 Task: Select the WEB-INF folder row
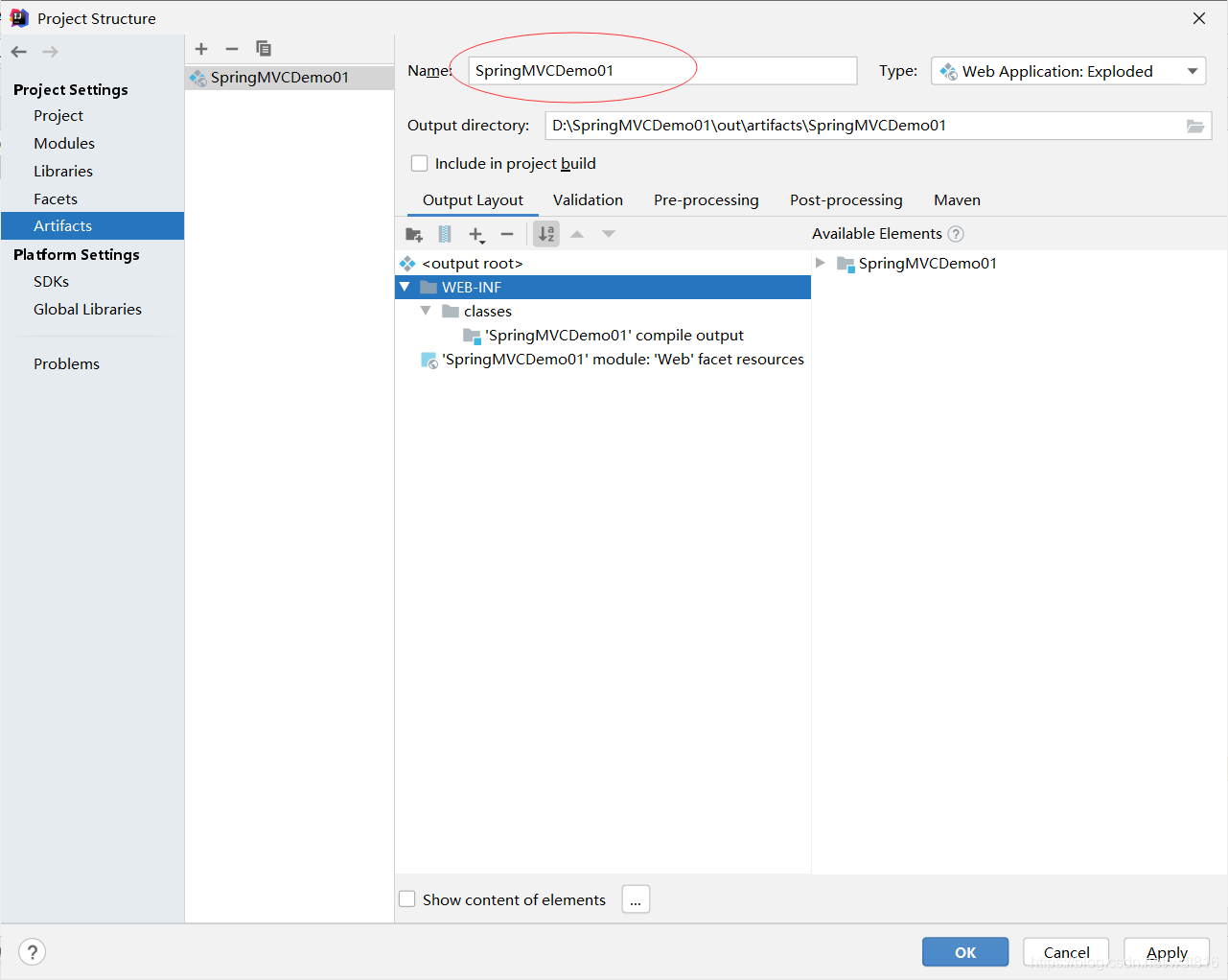tap(603, 287)
